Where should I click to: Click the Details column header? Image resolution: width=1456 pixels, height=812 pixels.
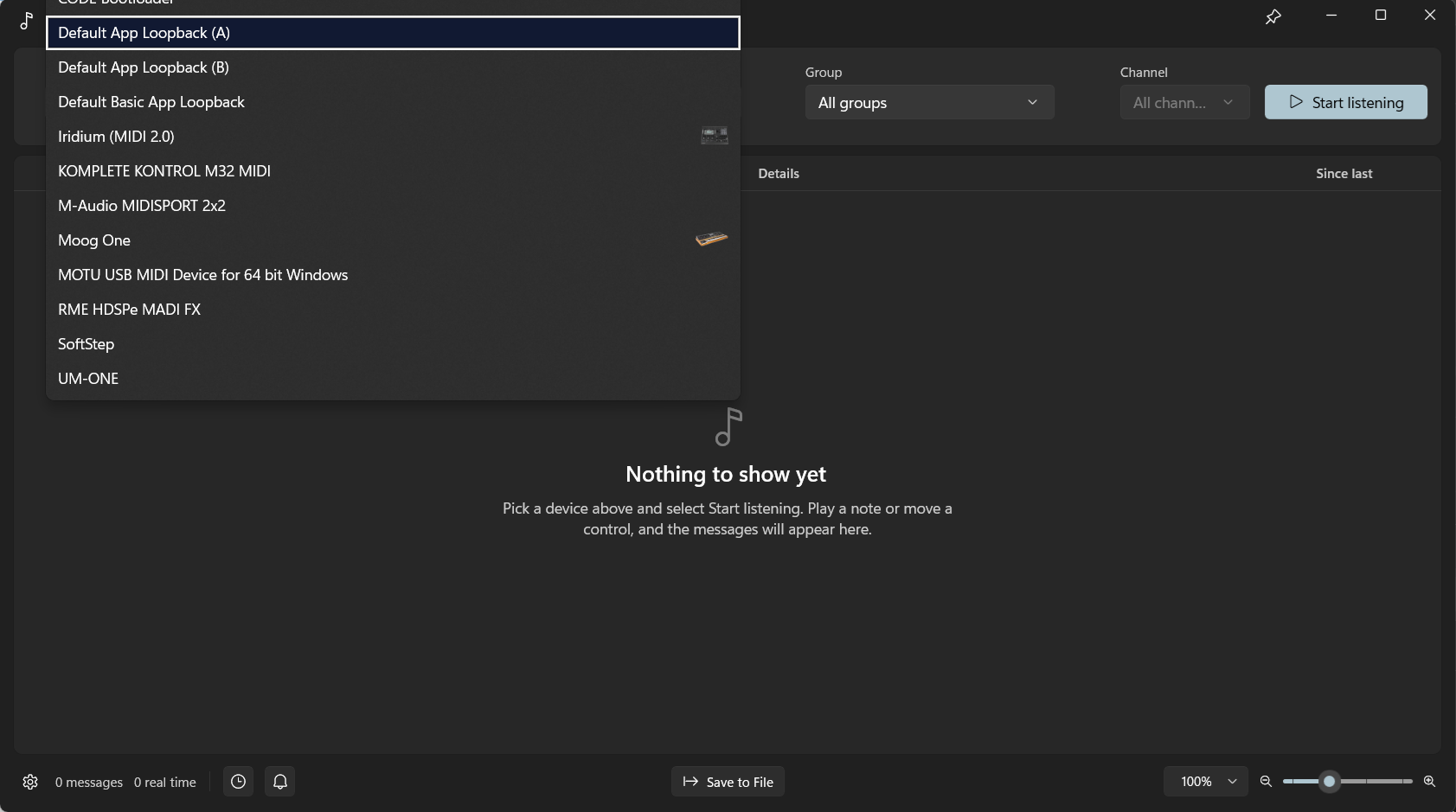(x=779, y=174)
